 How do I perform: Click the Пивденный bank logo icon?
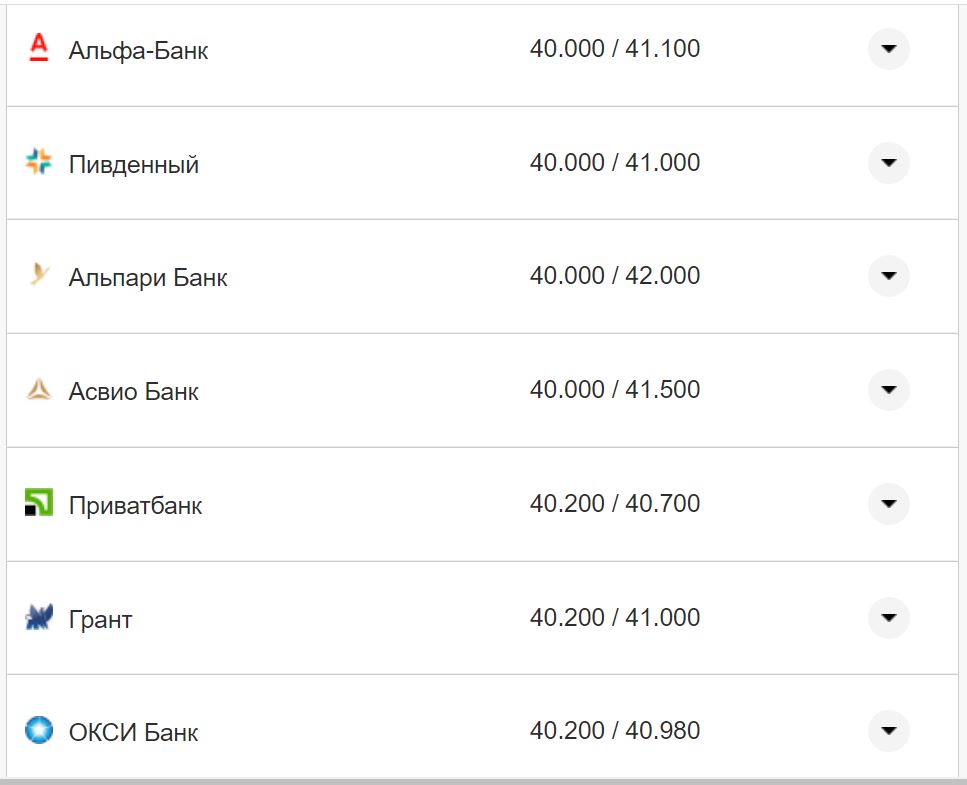click(x=38, y=162)
